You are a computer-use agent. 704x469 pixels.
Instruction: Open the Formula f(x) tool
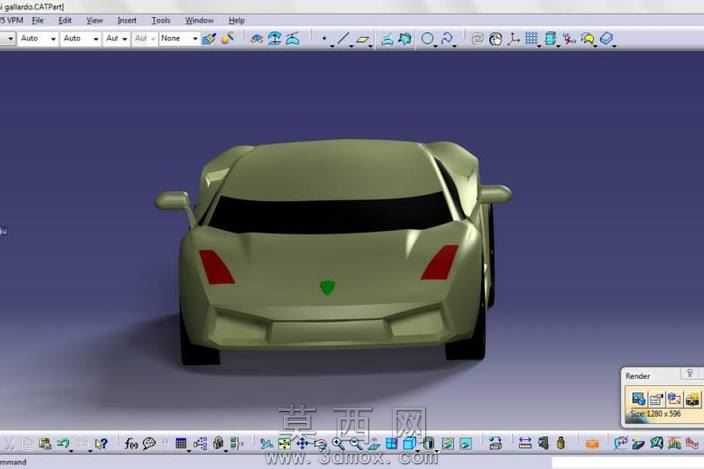(x=131, y=443)
